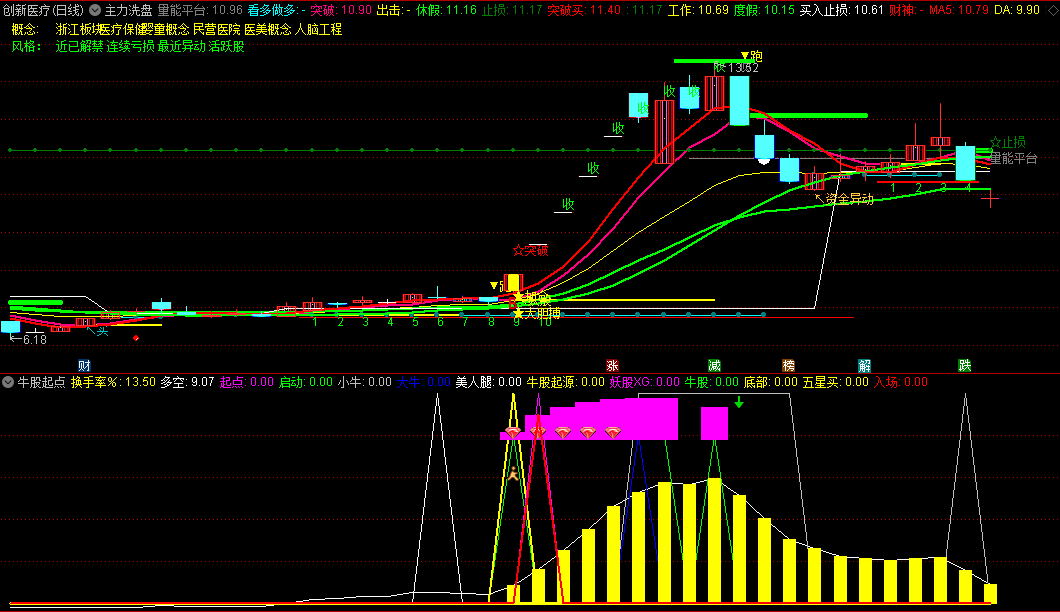
Task: Click the green down arrow in lower panel
Action: point(739,402)
